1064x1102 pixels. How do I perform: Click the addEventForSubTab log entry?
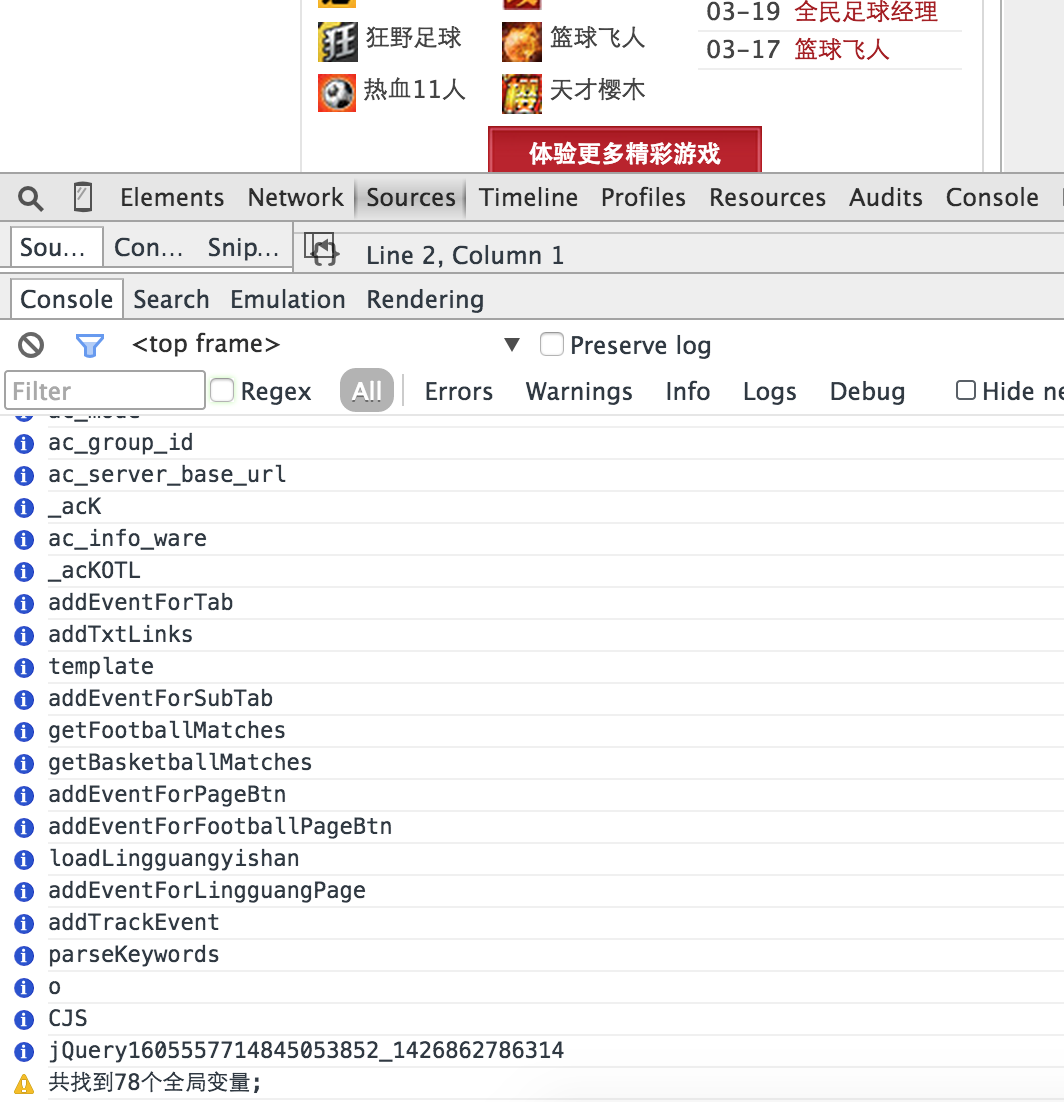point(160,699)
